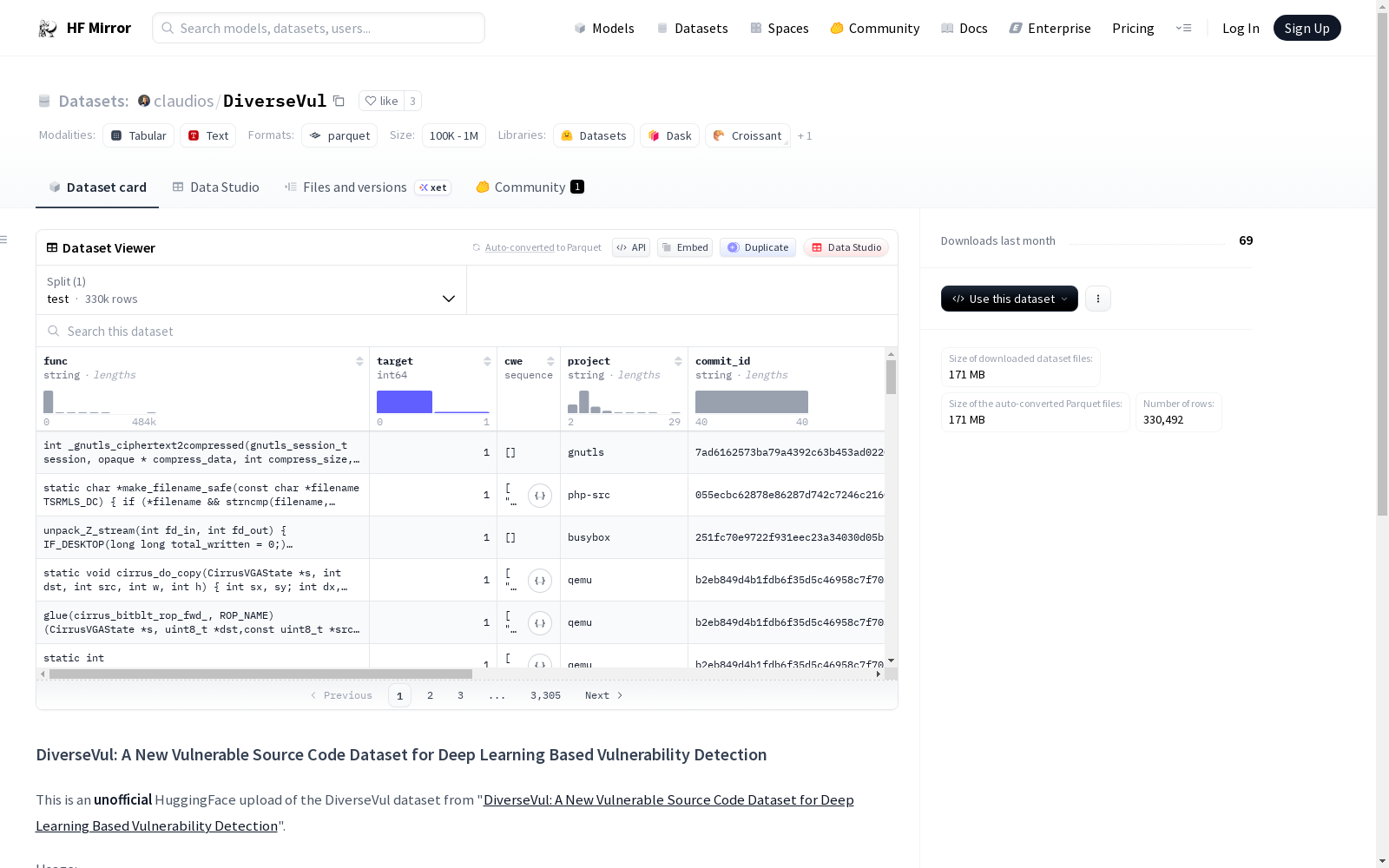Focus the Search this dataset field
1389x868 pixels.
(467, 332)
